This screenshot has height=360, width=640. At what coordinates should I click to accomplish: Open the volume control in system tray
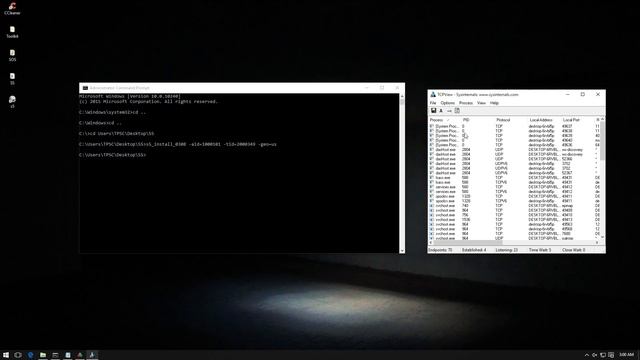[595, 355]
